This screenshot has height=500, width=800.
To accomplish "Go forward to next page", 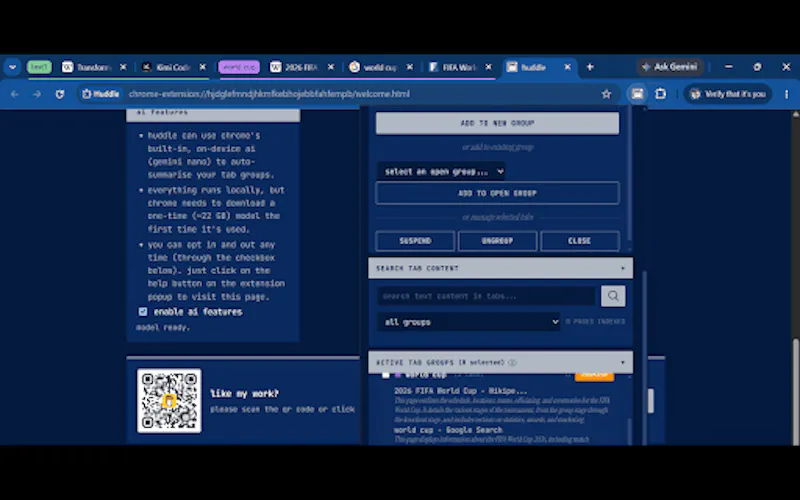I will click(37, 94).
